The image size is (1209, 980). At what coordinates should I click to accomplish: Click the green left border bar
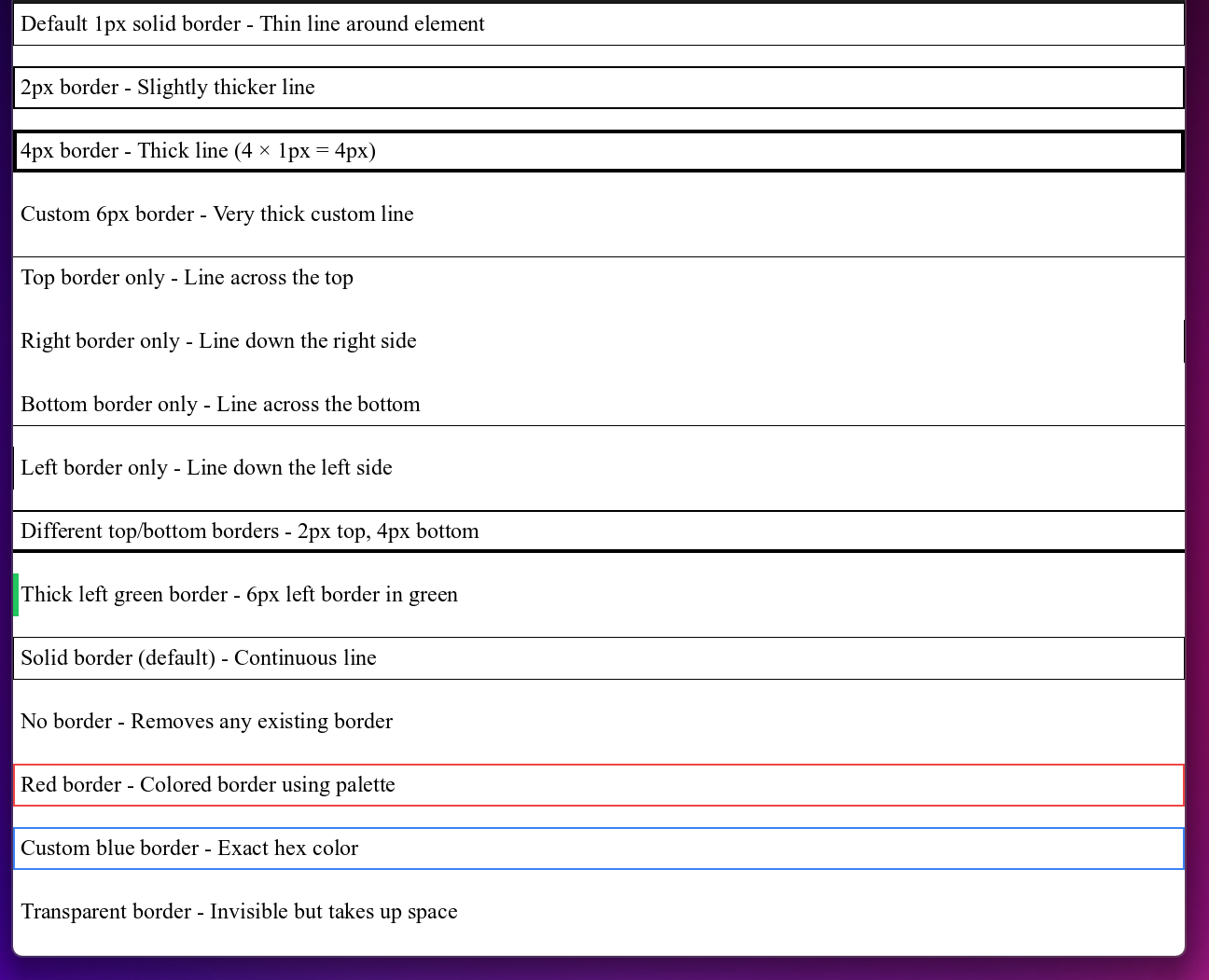coord(16,595)
